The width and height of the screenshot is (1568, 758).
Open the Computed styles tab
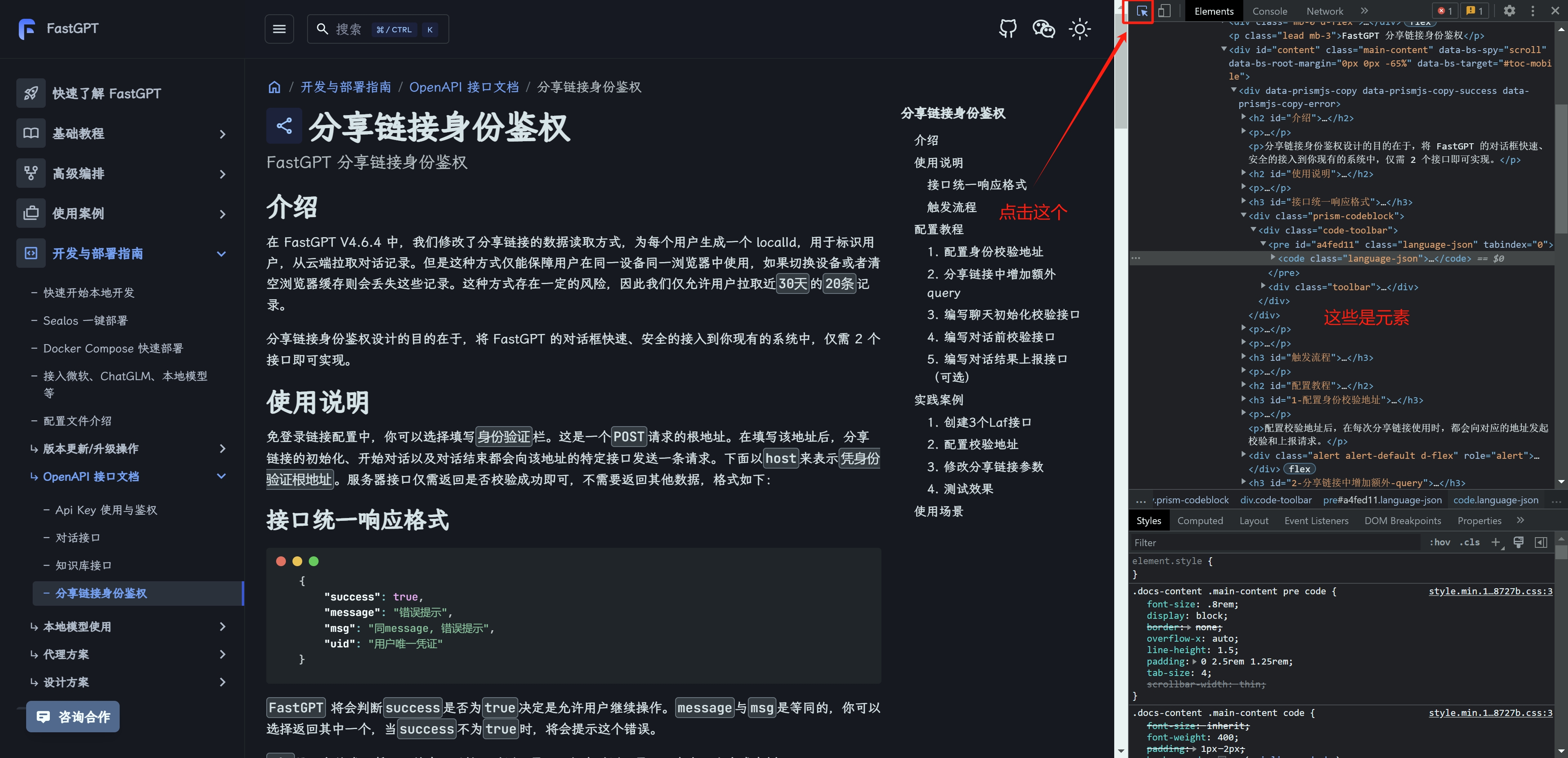tap(1200, 520)
